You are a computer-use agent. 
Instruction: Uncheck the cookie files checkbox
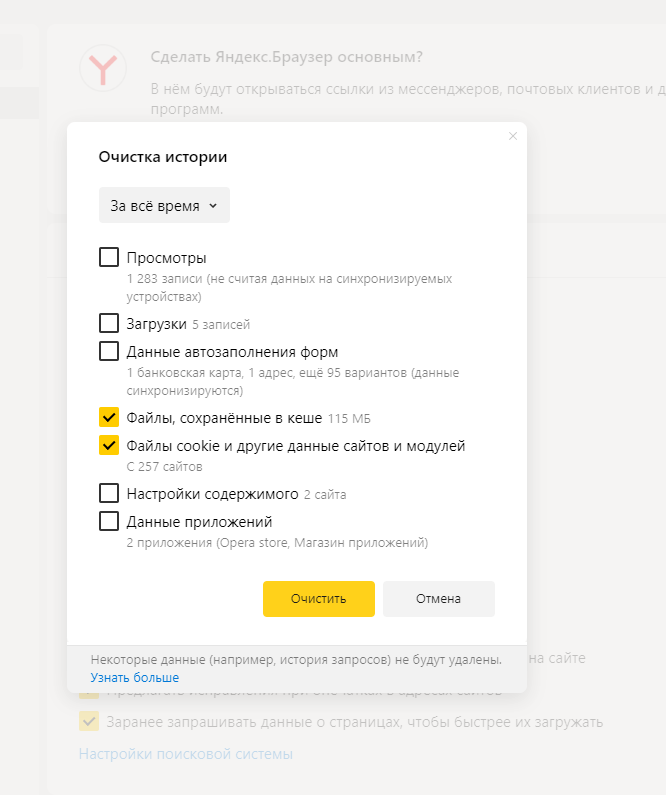109,445
